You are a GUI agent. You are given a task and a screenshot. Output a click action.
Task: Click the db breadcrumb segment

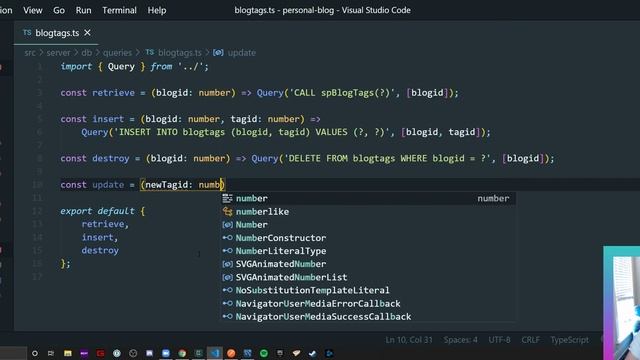[87, 53]
